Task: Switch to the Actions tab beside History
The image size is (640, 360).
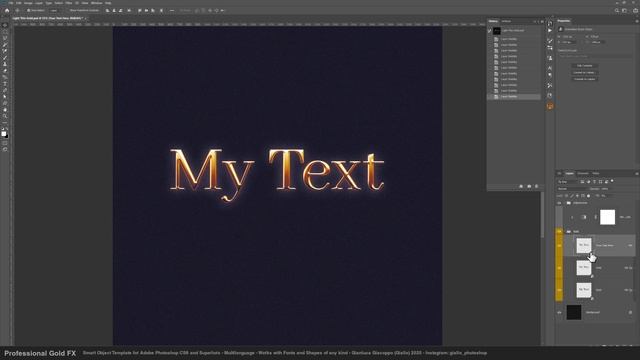Action: (x=506, y=21)
